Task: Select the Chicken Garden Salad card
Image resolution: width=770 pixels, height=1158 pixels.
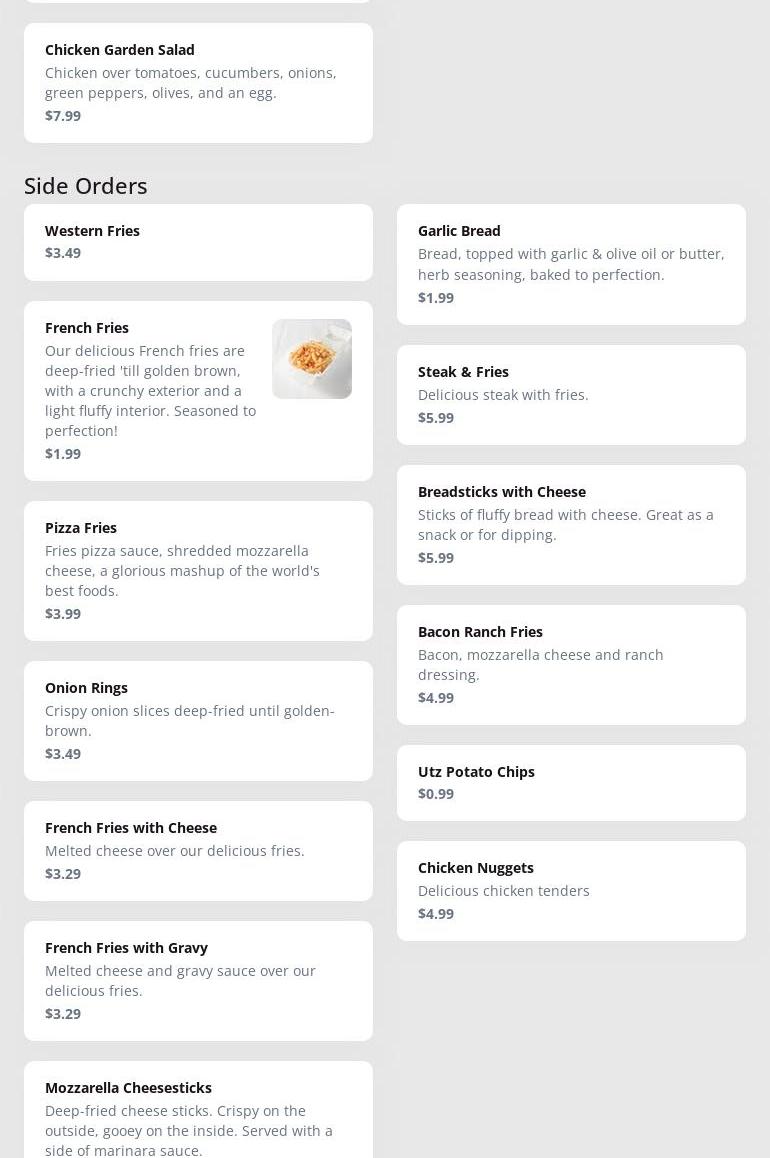Action: [x=198, y=82]
